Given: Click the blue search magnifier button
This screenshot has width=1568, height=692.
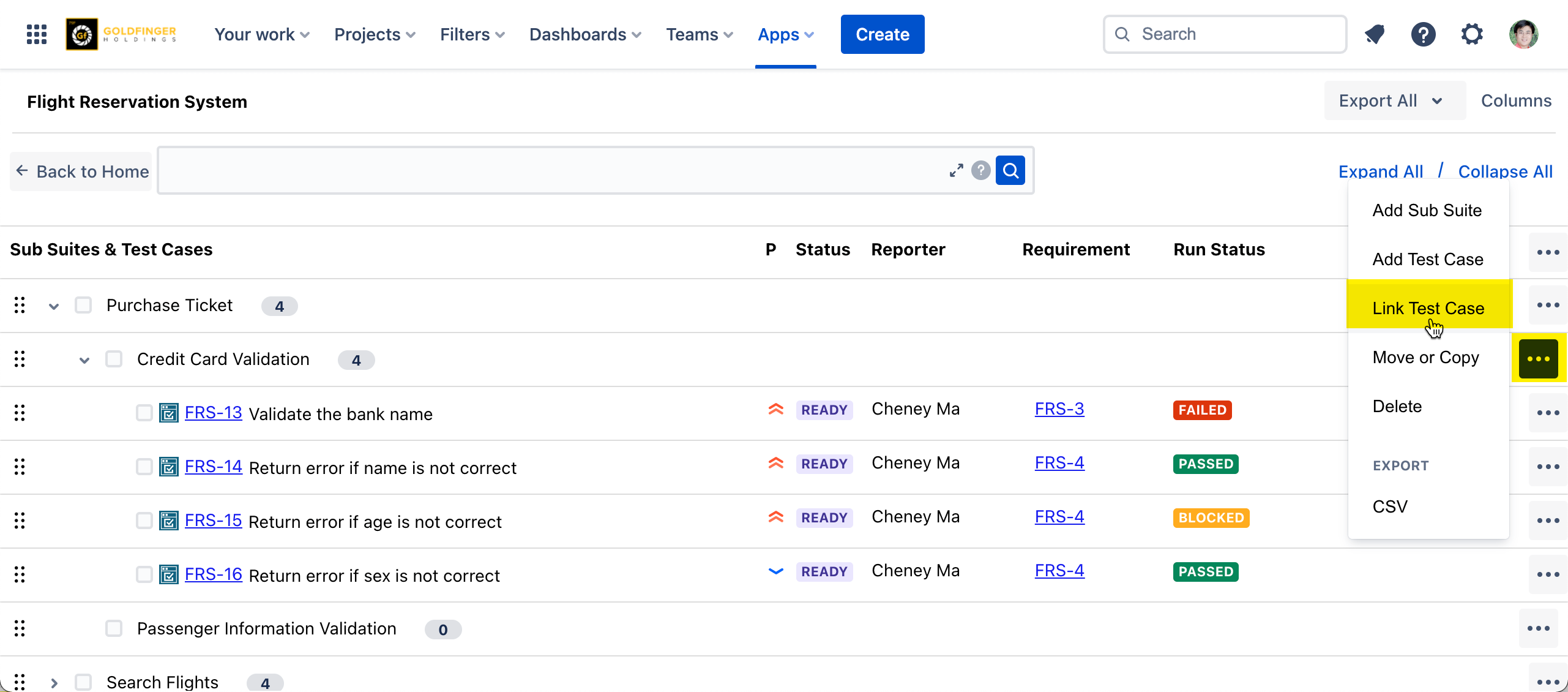Looking at the screenshot, I should [1010, 171].
